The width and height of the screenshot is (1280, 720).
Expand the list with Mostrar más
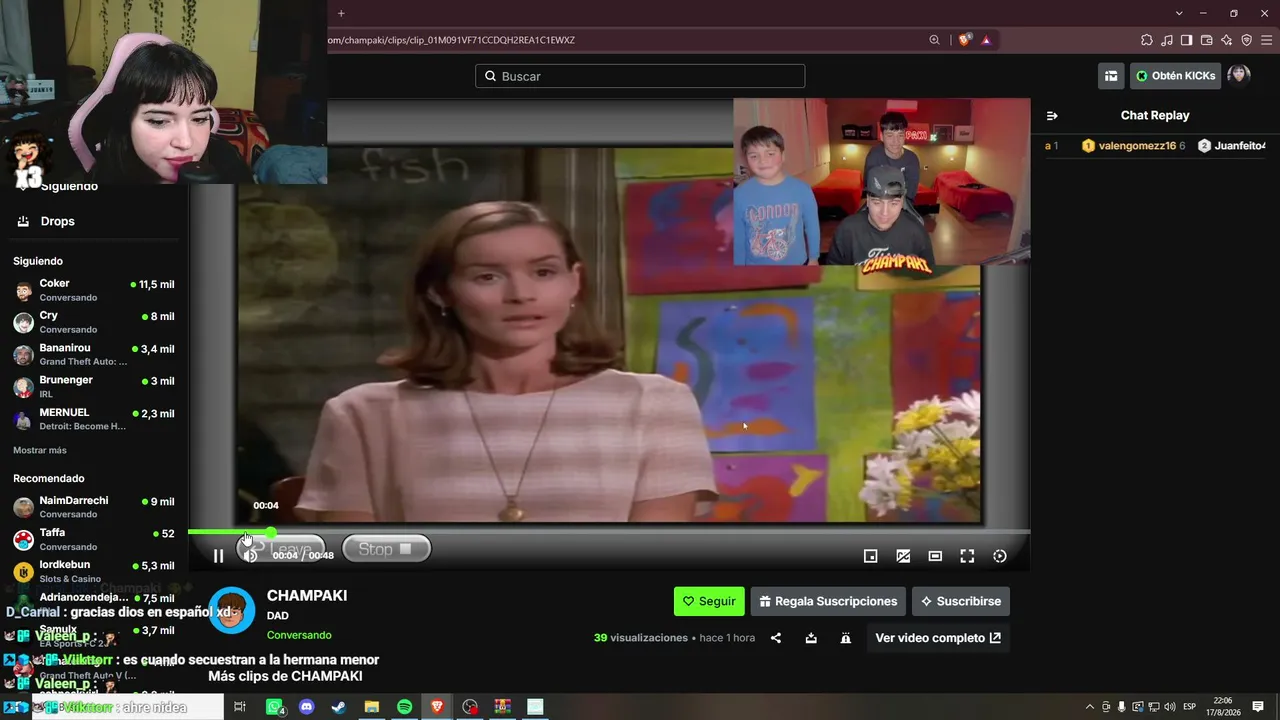(x=40, y=450)
